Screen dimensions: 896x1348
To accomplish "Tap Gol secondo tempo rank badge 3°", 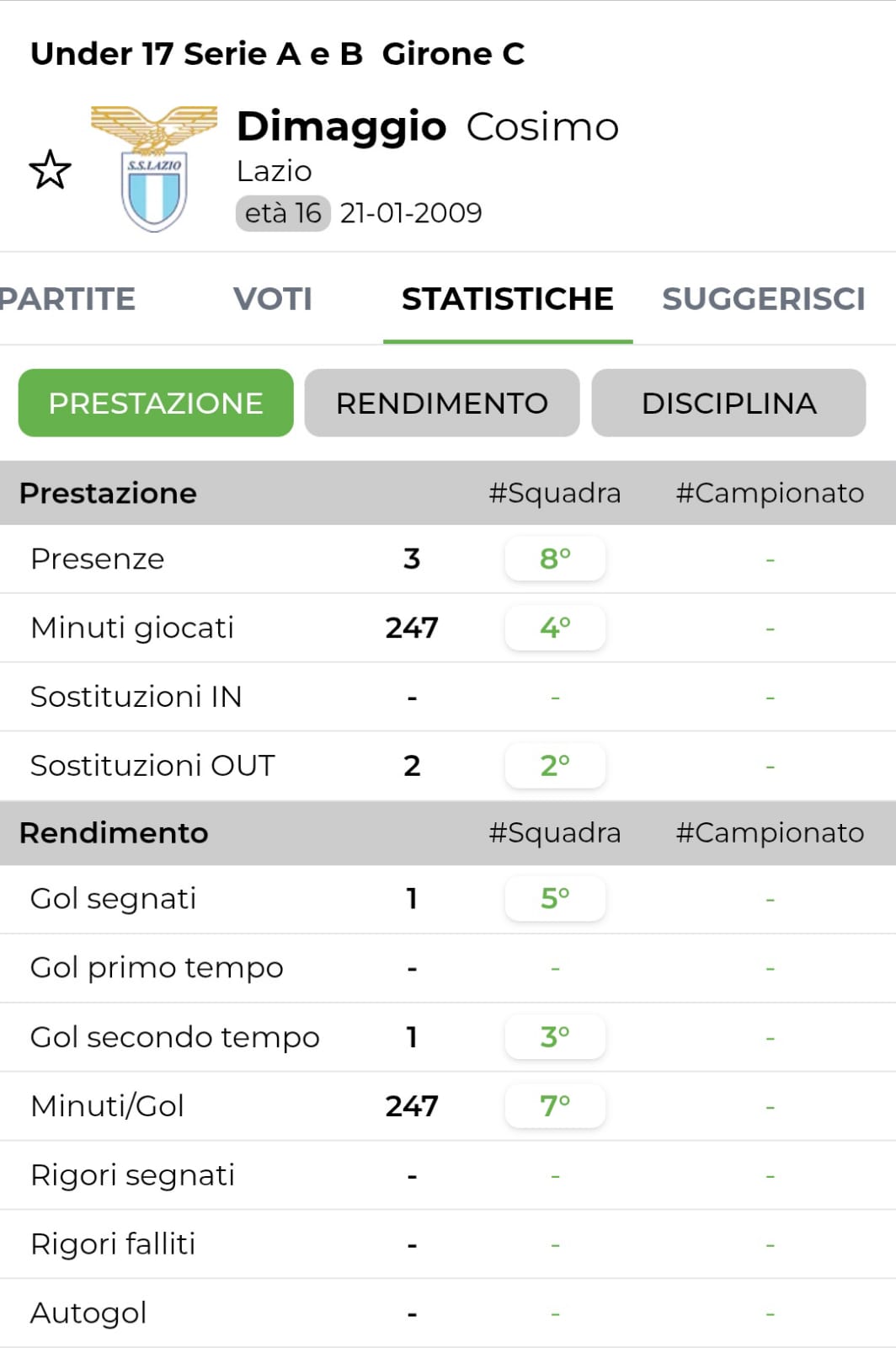I will pos(555,1037).
